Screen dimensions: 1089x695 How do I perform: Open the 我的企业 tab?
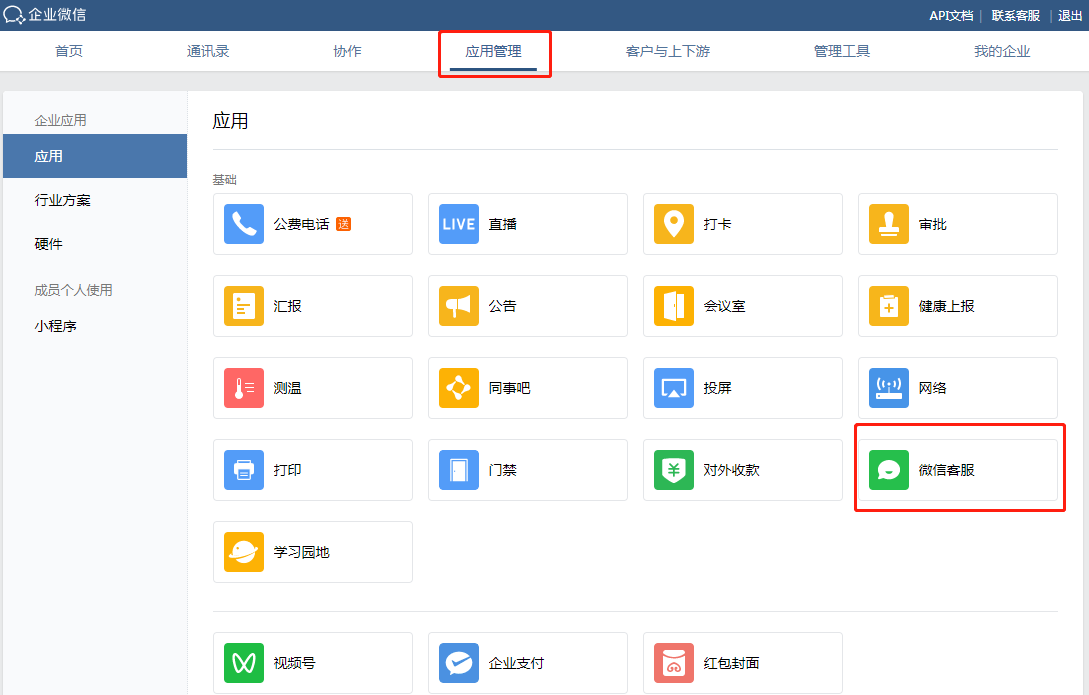tap(1002, 51)
